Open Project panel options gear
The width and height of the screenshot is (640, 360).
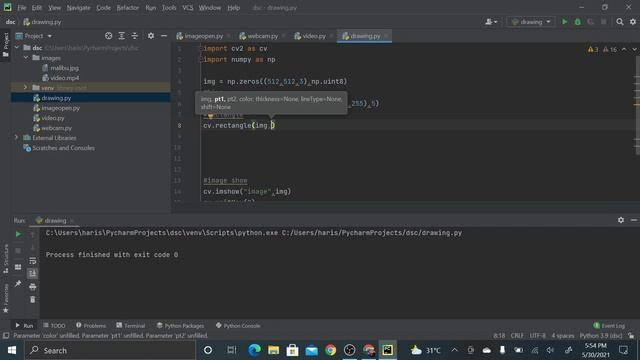click(x=151, y=36)
